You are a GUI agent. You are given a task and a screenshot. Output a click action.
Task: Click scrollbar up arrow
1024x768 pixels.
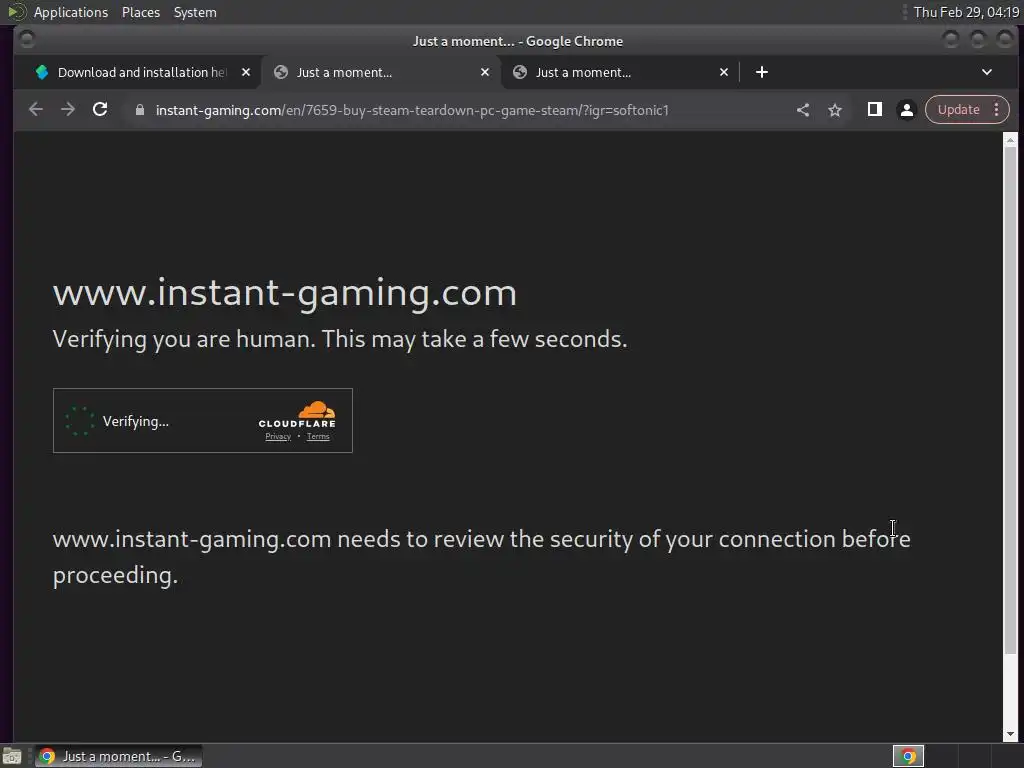1010,140
